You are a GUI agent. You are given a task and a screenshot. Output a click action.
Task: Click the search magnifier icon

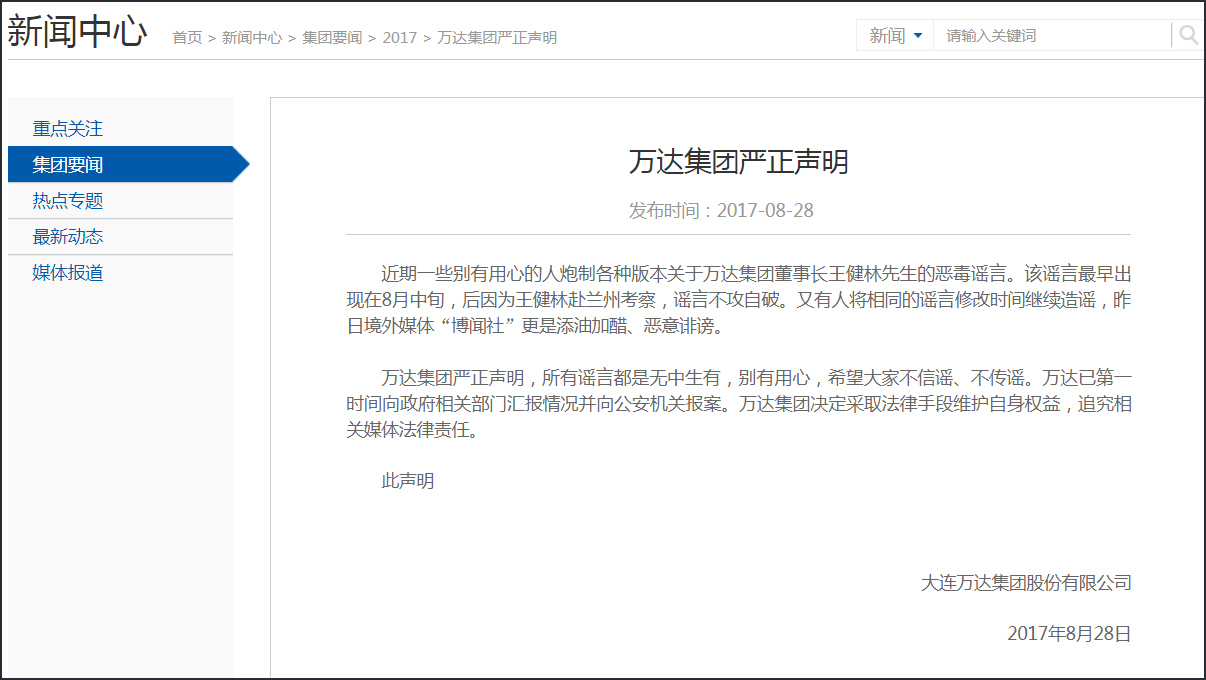click(x=1188, y=36)
